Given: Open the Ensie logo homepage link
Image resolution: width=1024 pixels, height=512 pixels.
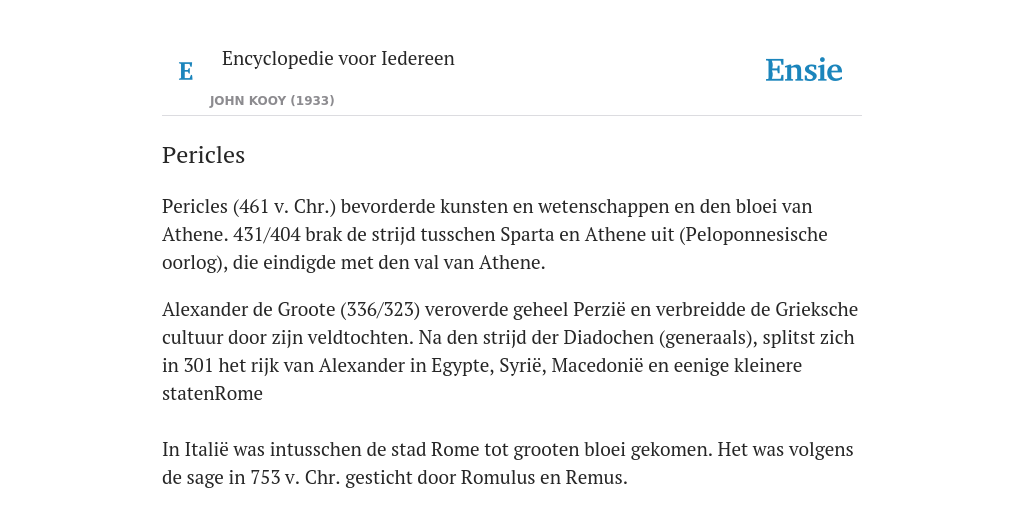Looking at the screenshot, I should point(804,71).
